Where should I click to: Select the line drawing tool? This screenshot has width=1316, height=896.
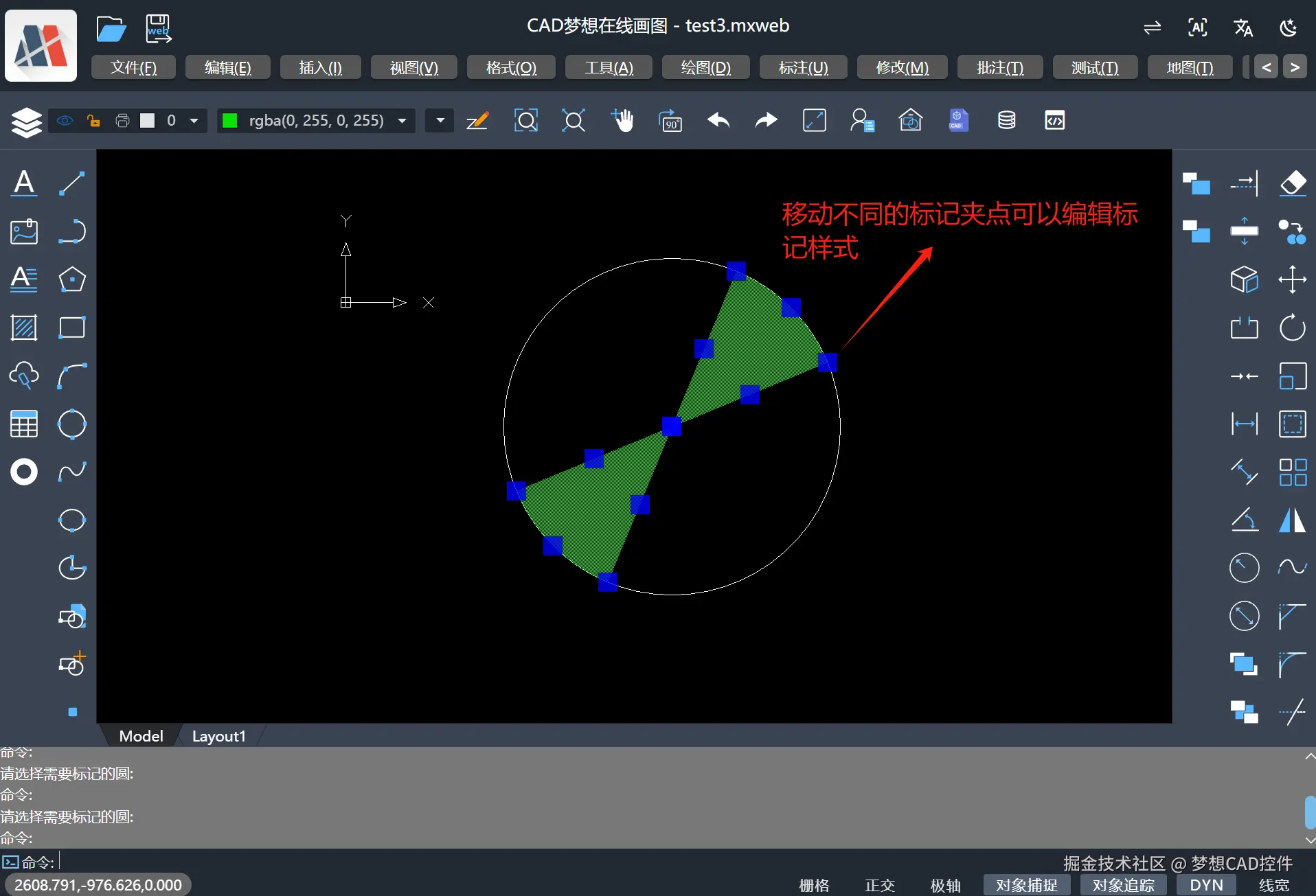pyautogui.click(x=72, y=183)
